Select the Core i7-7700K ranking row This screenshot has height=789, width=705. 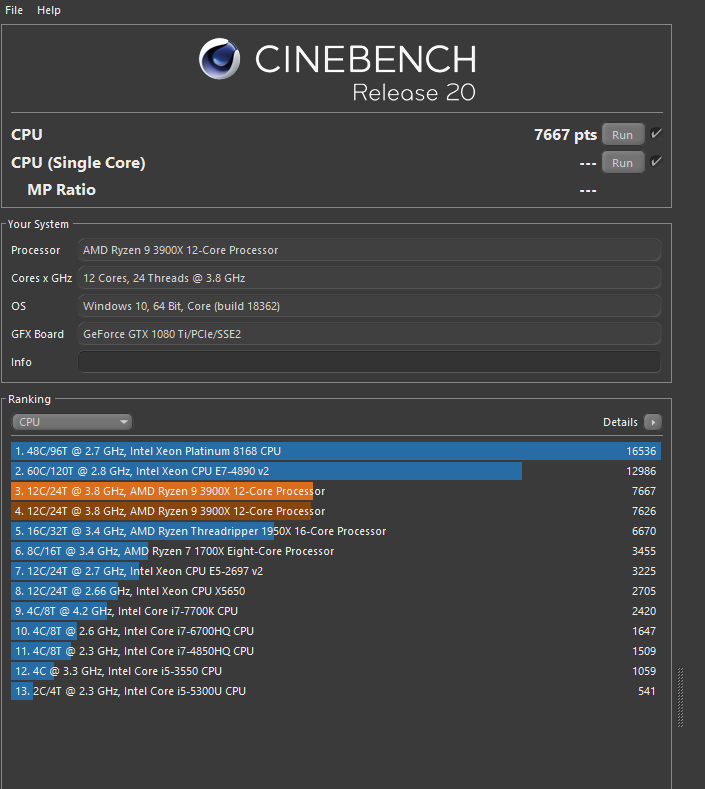pyautogui.click(x=336, y=611)
